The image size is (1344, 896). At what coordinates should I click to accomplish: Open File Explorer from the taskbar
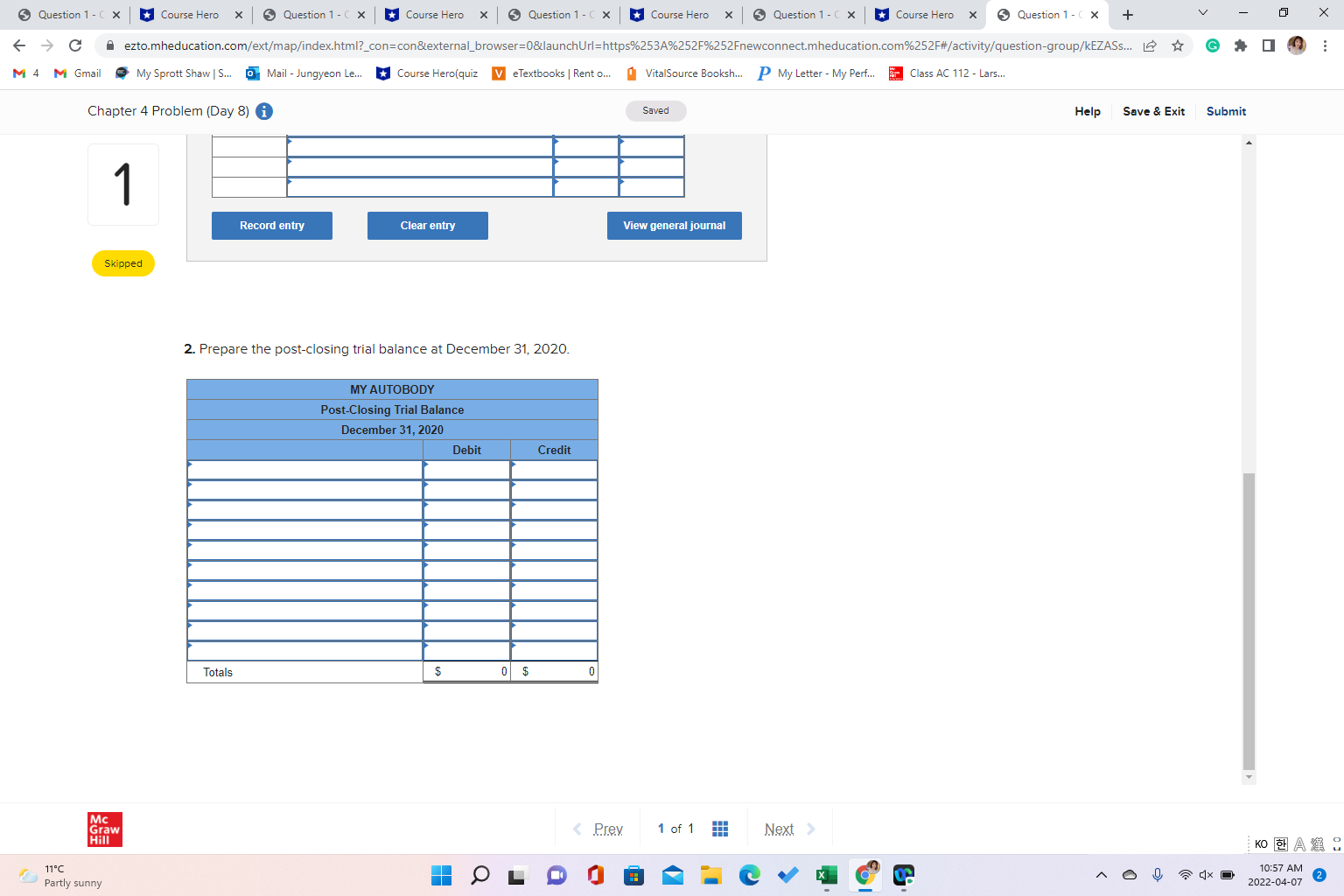click(711, 875)
